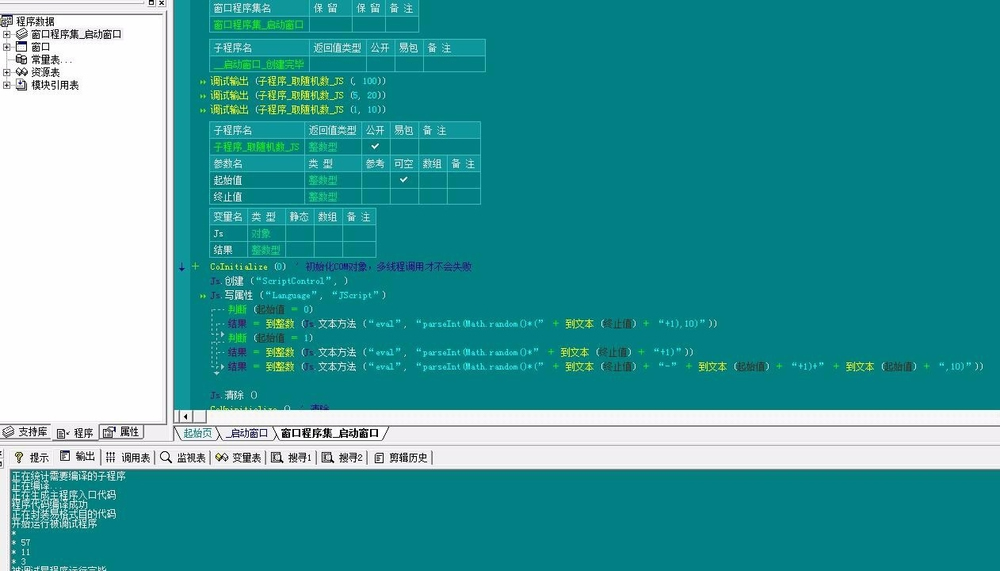1000x571 pixels.
Task: Expand the plus marker before CoInitialize line
Action: coord(196,267)
